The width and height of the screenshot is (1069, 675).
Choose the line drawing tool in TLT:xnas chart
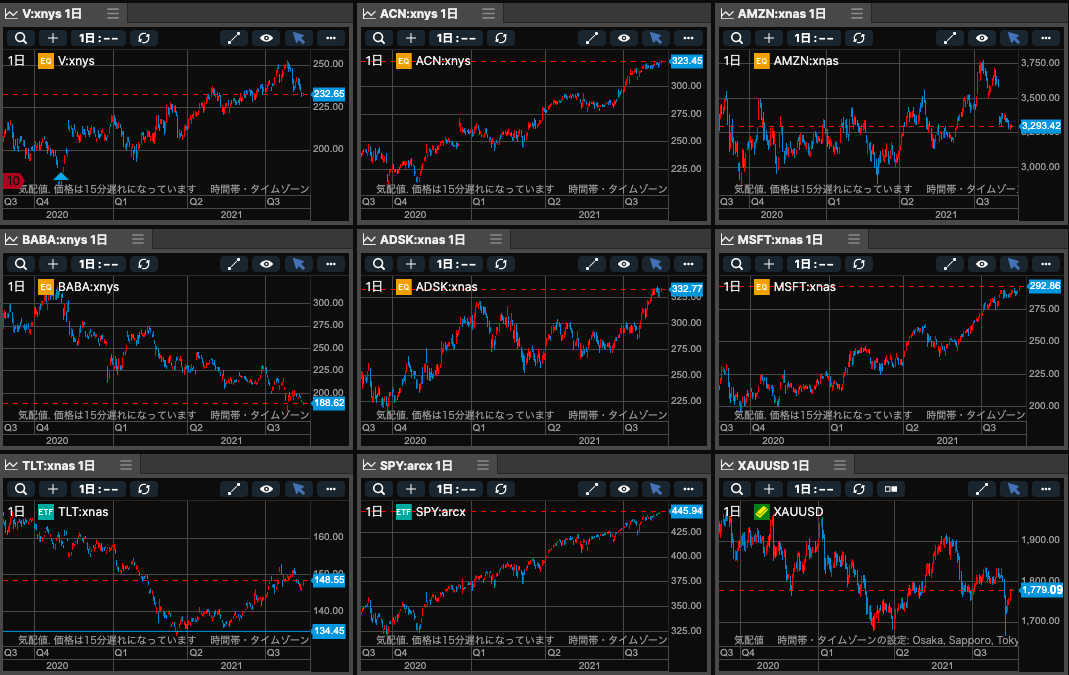234,489
